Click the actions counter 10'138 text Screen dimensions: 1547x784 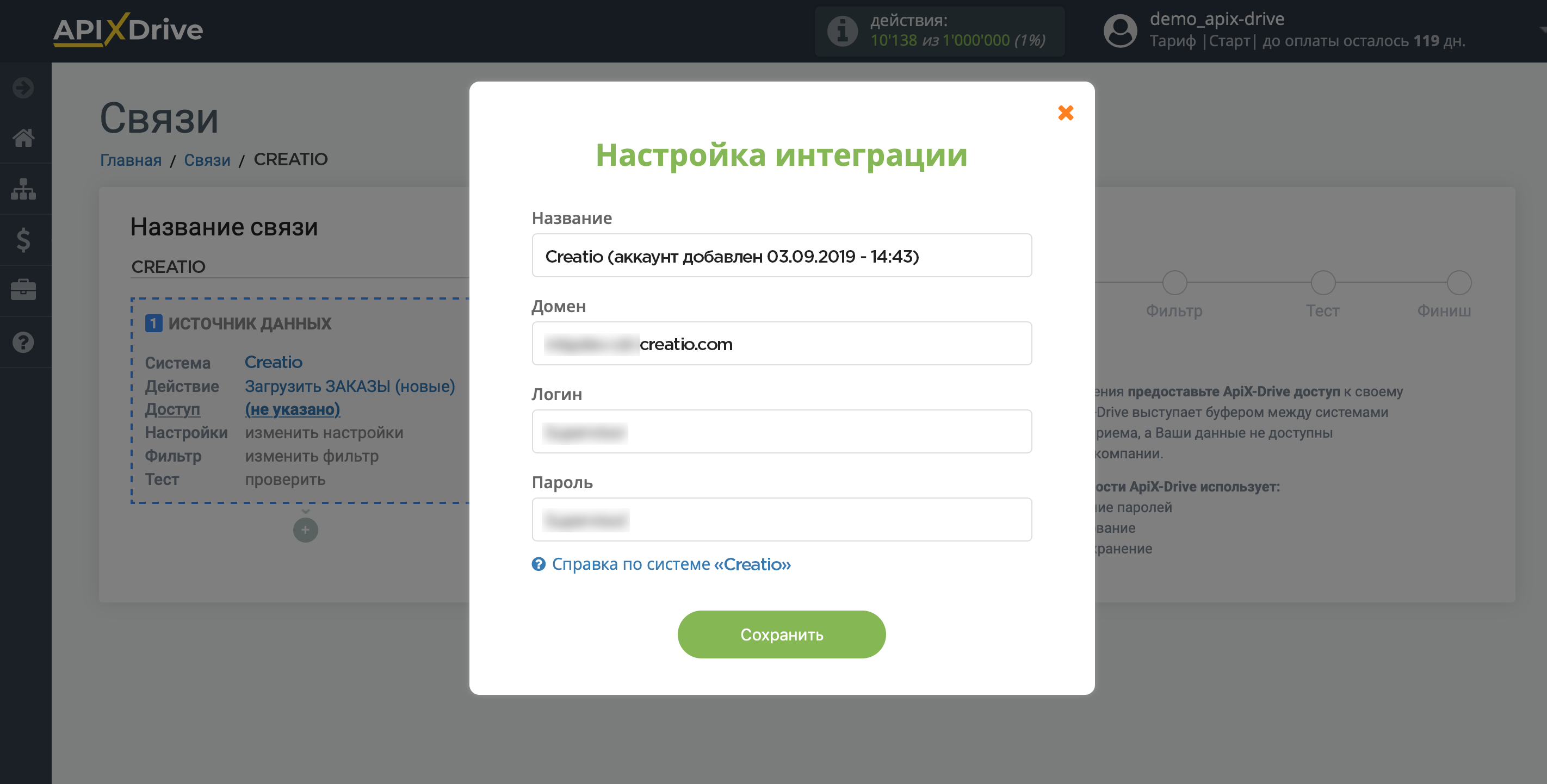coord(894,41)
